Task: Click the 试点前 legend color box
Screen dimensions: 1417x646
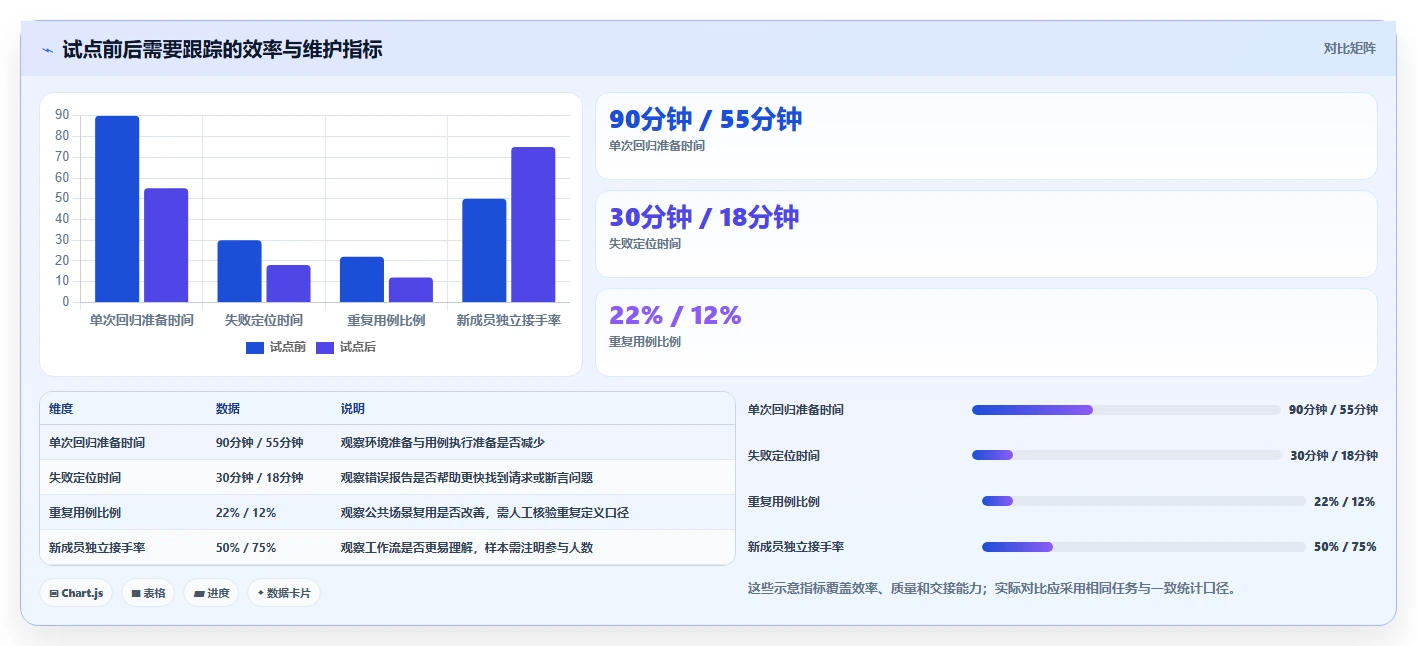Action: click(x=255, y=347)
